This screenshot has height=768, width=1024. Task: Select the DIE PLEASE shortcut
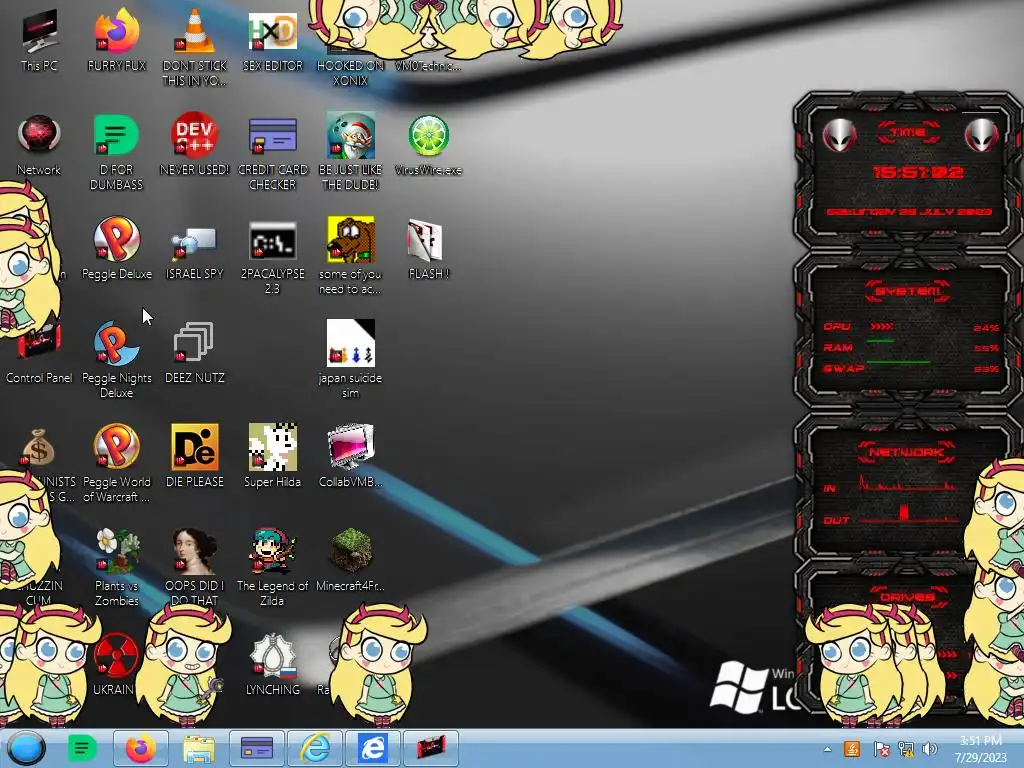click(195, 456)
